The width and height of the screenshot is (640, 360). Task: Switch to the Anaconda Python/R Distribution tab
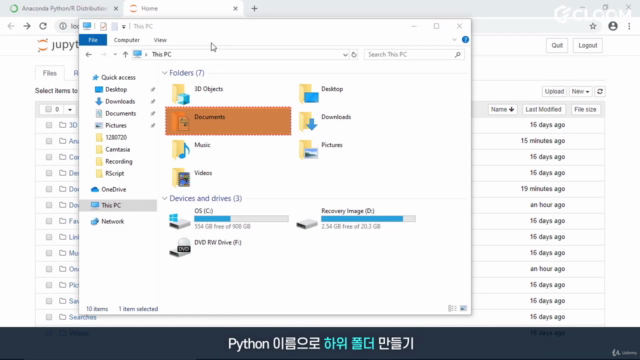coord(64,8)
